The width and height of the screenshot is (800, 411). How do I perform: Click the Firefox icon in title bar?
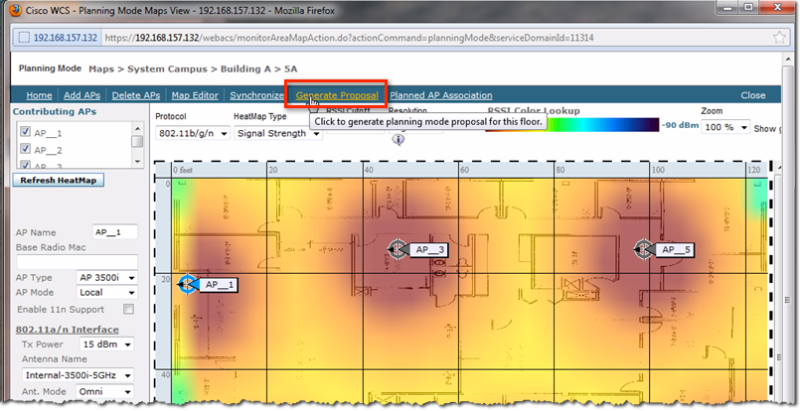click(16, 9)
